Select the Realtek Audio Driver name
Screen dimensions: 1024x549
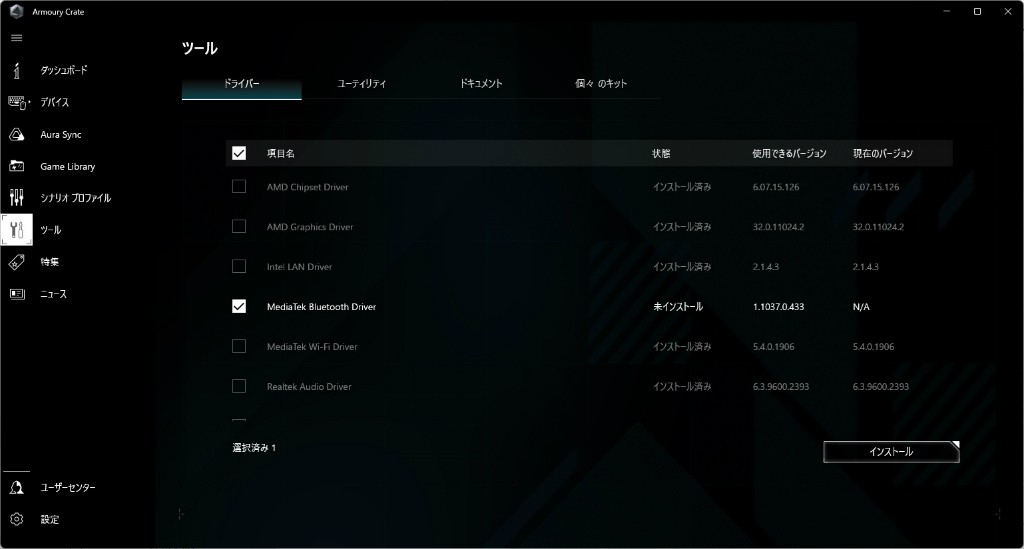pos(309,386)
